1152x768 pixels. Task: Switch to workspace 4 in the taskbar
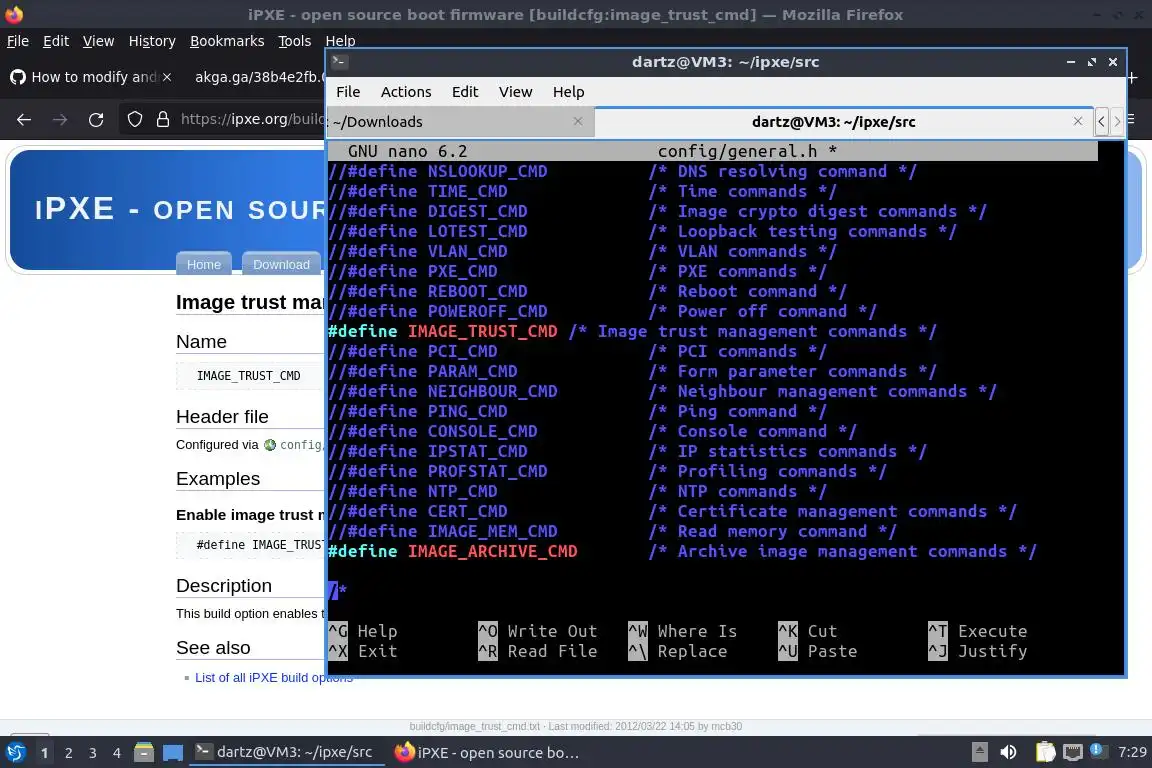[117, 753]
